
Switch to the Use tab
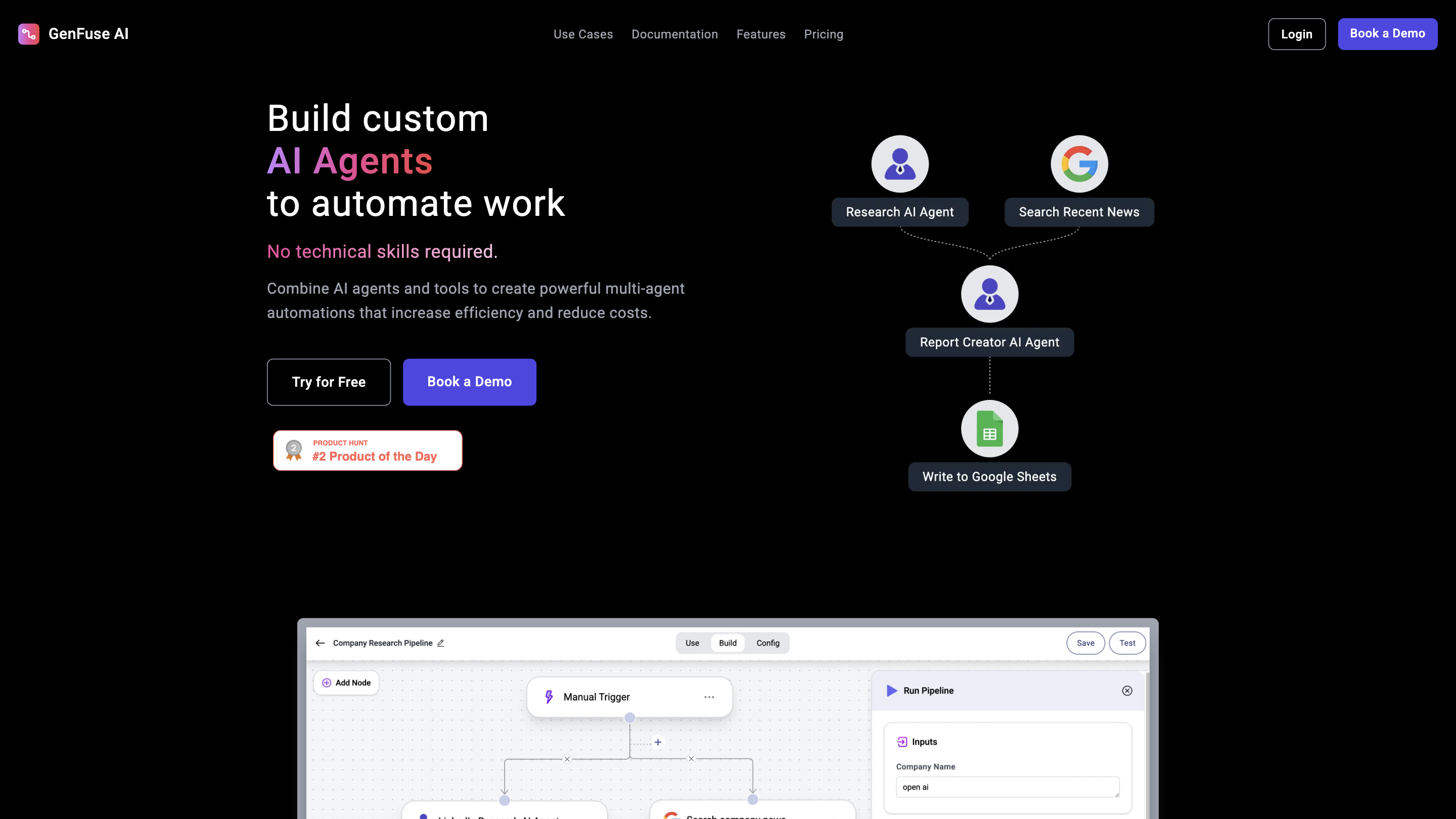coord(692,643)
